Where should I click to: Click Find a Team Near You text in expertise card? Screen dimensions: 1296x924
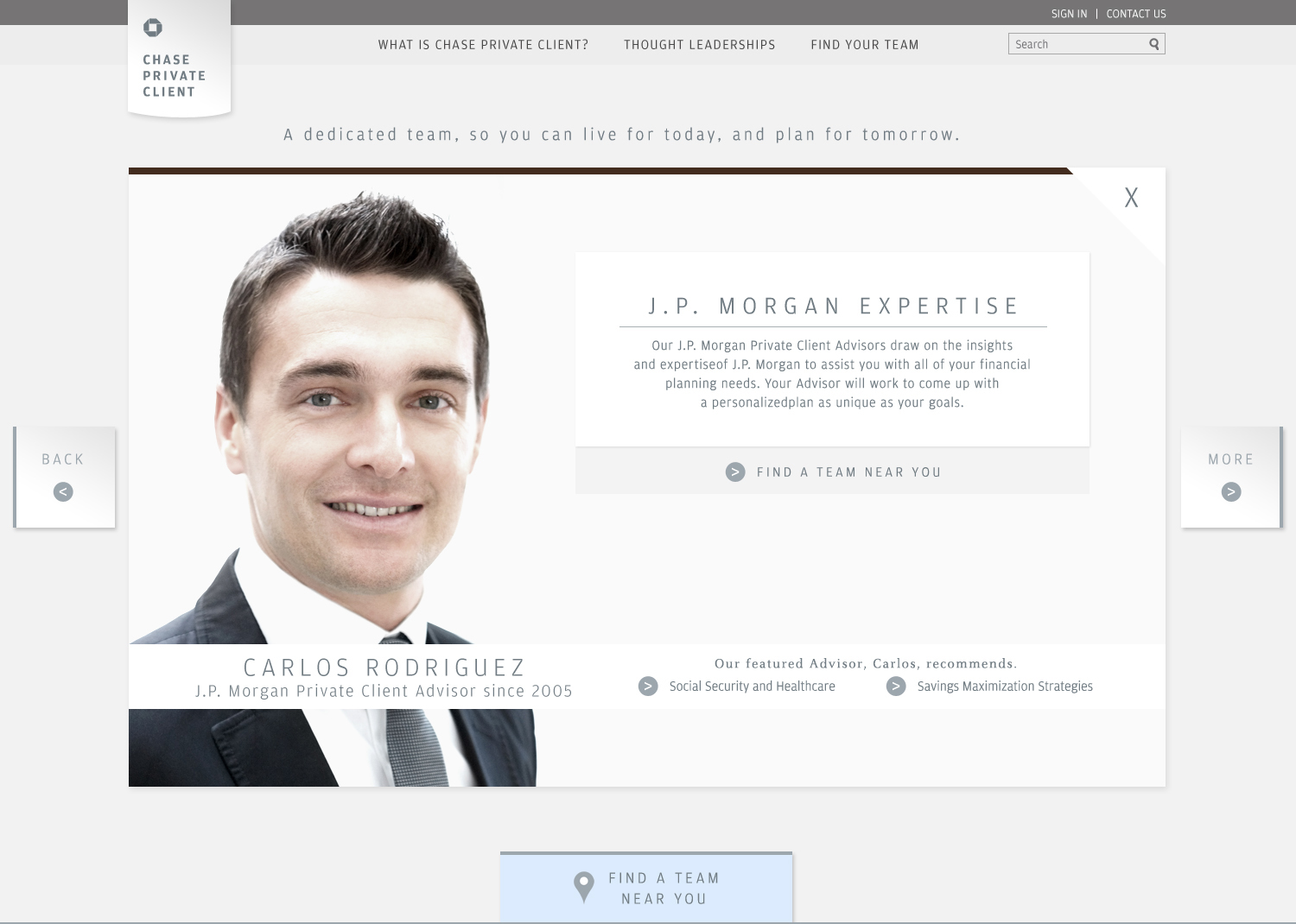click(849, 472)
